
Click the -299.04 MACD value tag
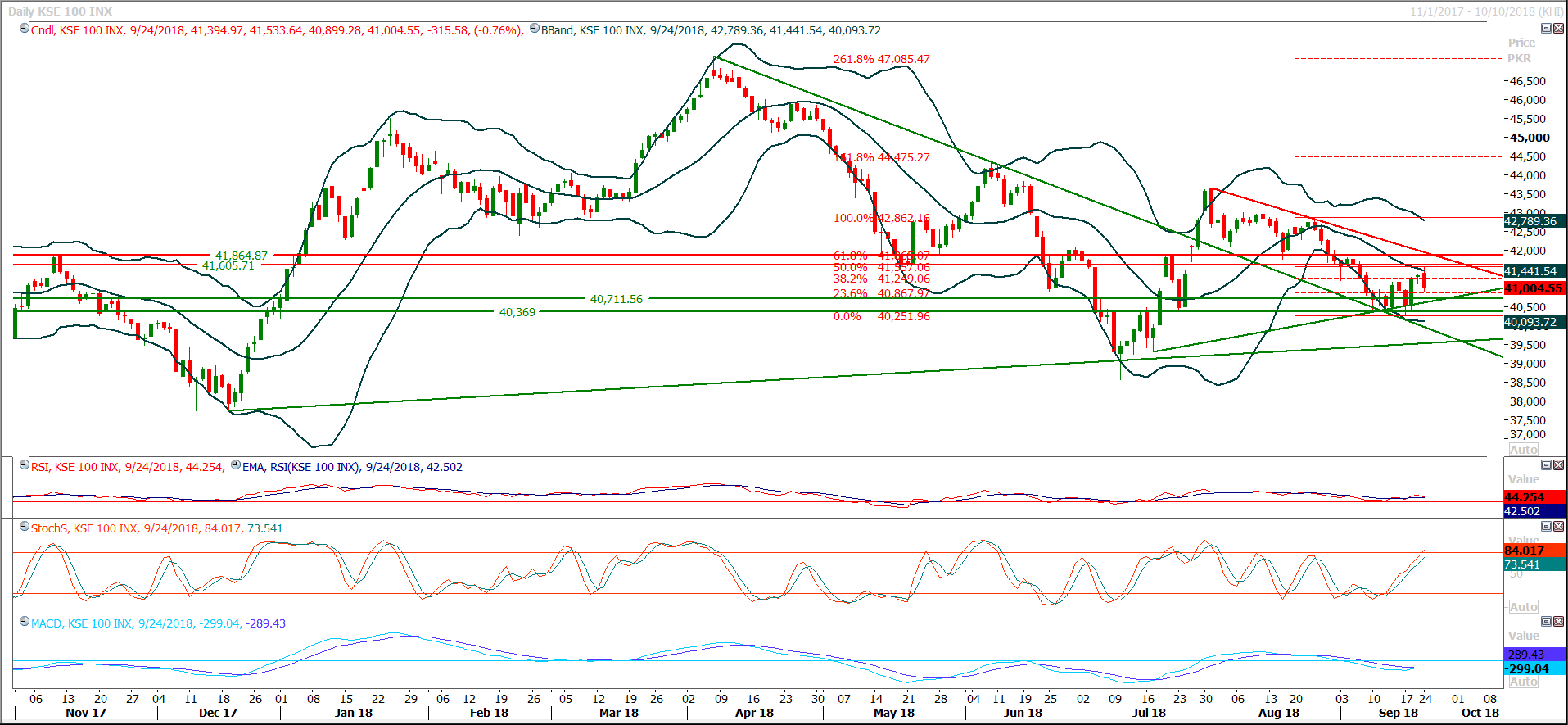point(1534,668)
